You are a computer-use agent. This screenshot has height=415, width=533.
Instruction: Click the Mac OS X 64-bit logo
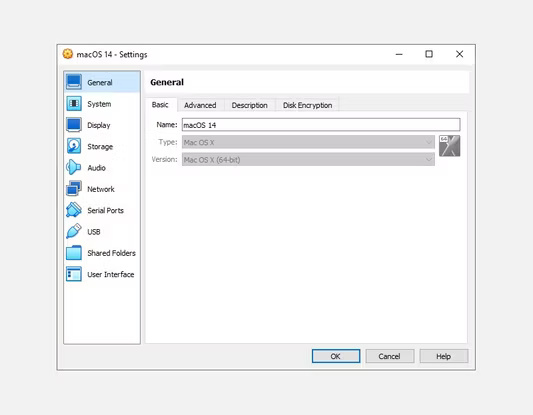point(449,146)
